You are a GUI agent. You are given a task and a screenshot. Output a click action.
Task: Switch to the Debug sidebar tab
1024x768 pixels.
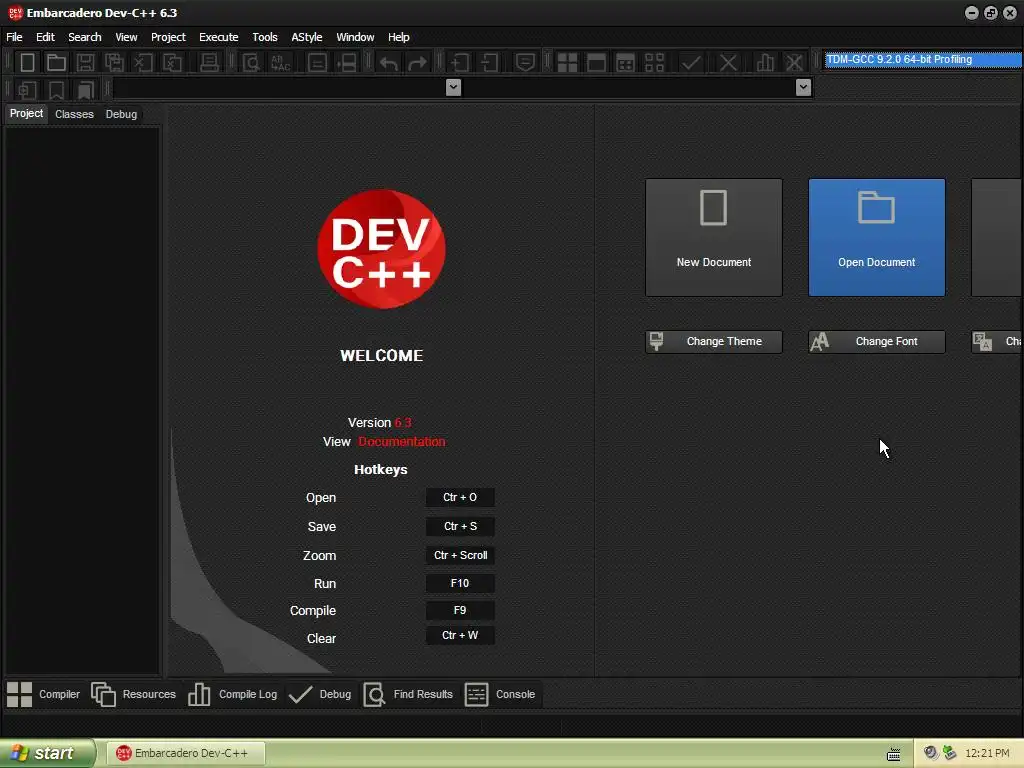(x=121, y=114)
